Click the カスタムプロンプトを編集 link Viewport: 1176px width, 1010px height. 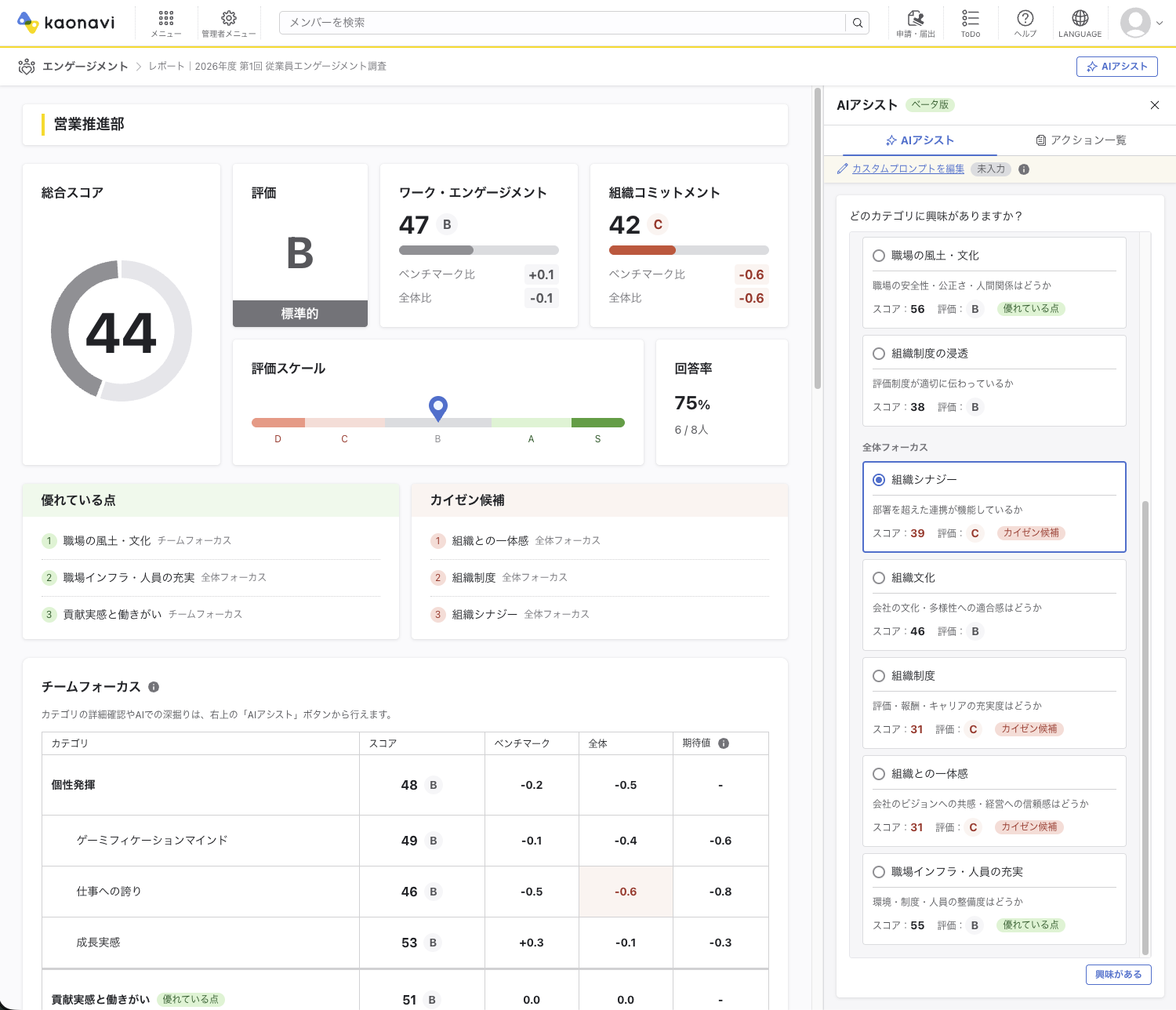(908, 169)
